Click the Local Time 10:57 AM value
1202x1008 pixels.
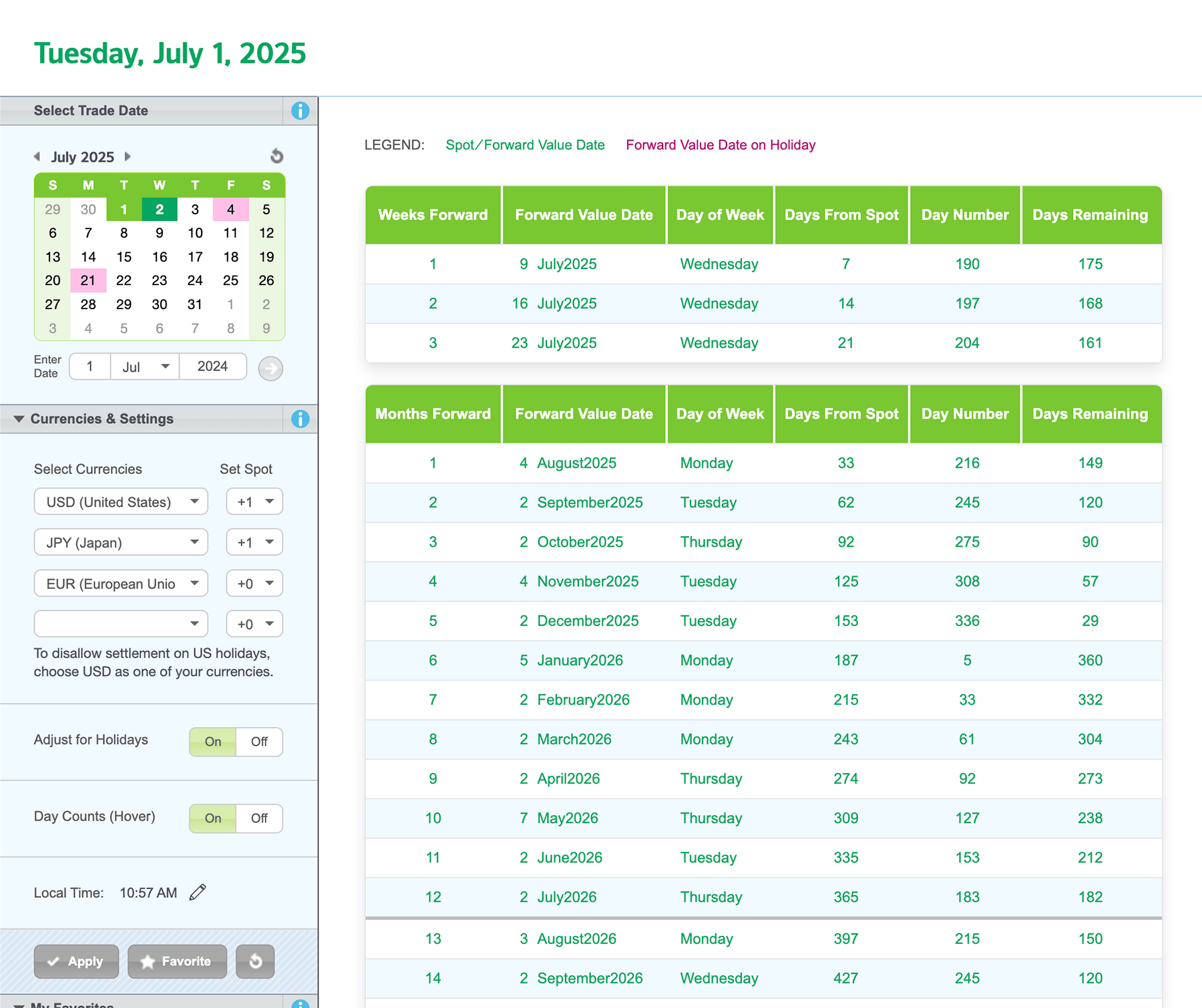[148, 893]
